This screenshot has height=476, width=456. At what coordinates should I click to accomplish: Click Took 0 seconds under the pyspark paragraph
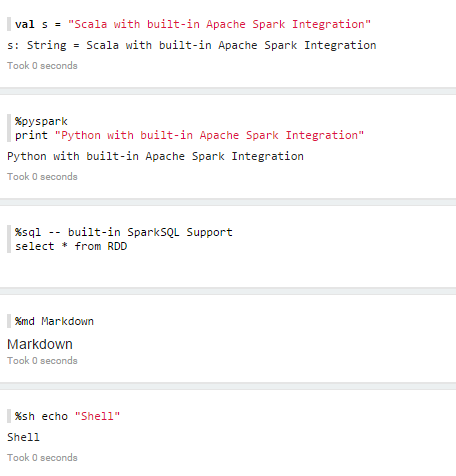42,177
